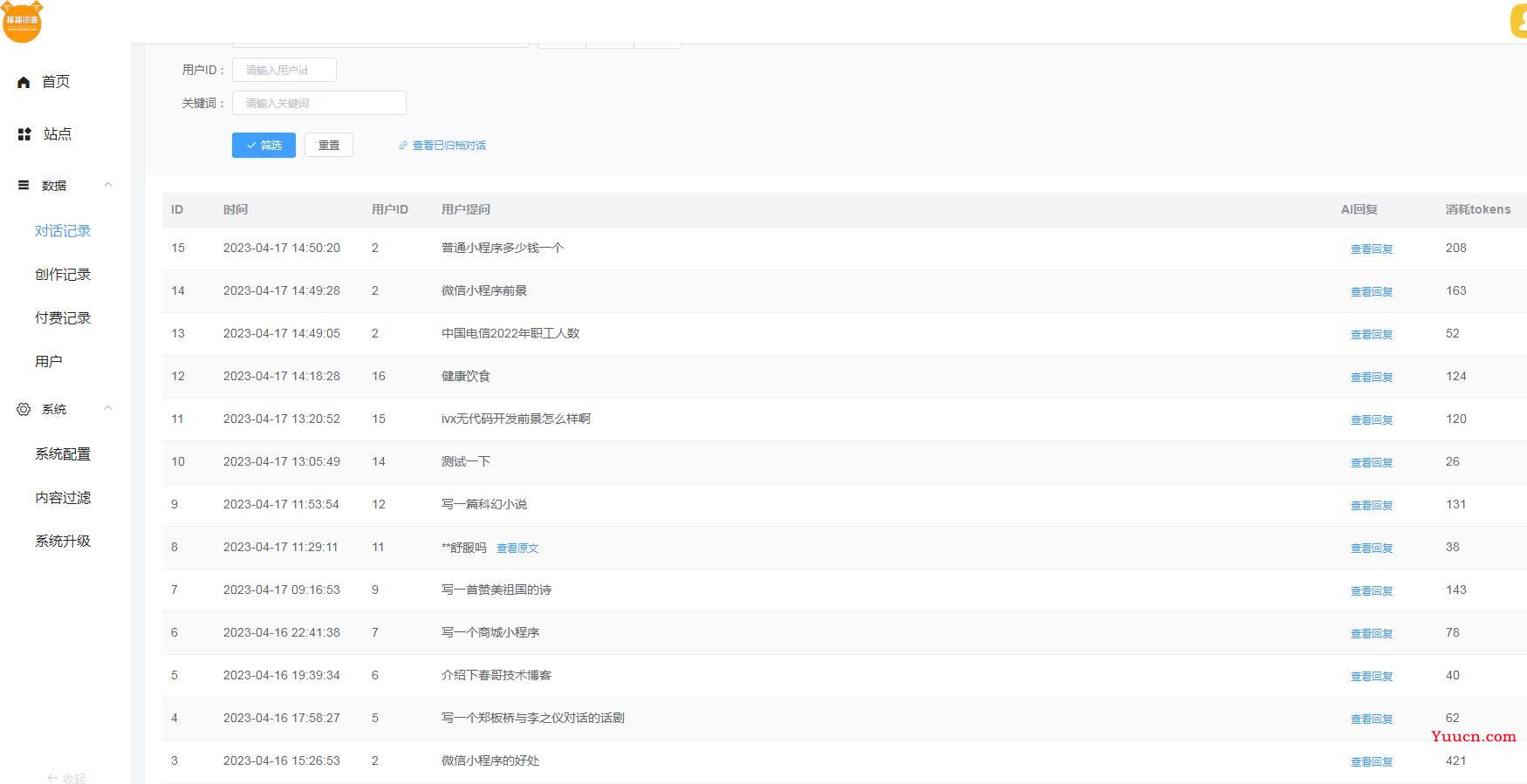
Task: Click timestamp 2023-04-16 22:41:38
Action: (x=282, y=632)
